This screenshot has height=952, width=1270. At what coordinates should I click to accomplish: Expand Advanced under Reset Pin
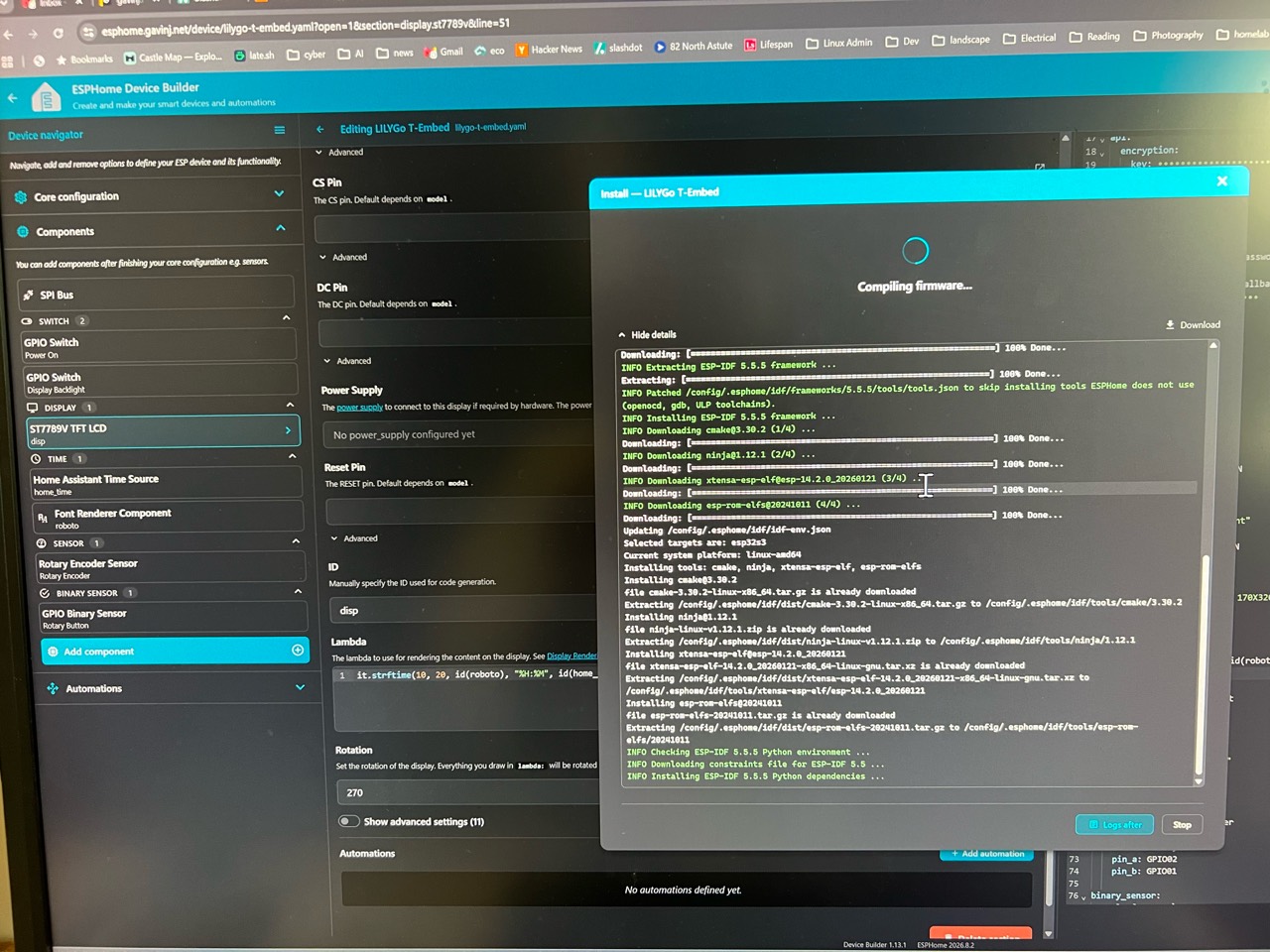[354, 538]
